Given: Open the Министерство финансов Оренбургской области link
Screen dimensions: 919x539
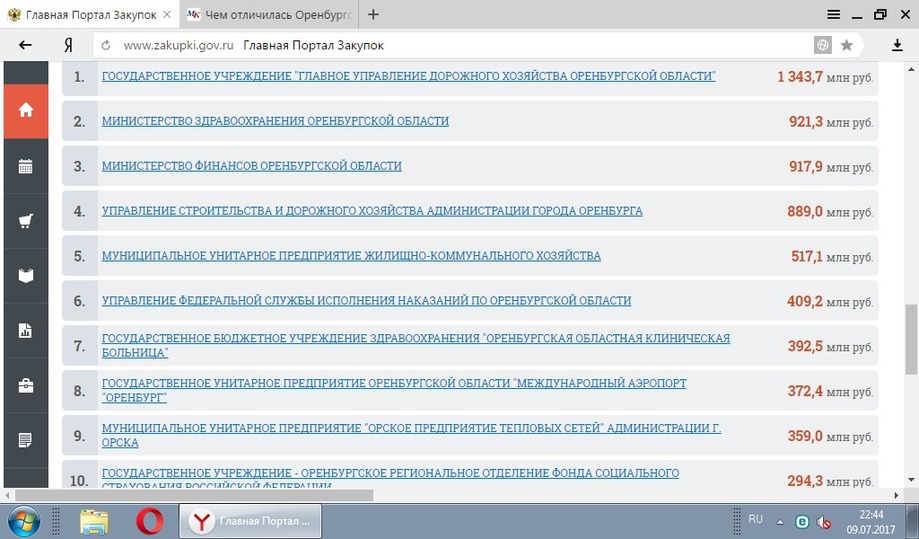Looking at the screenshot, I should coord(251,166).
